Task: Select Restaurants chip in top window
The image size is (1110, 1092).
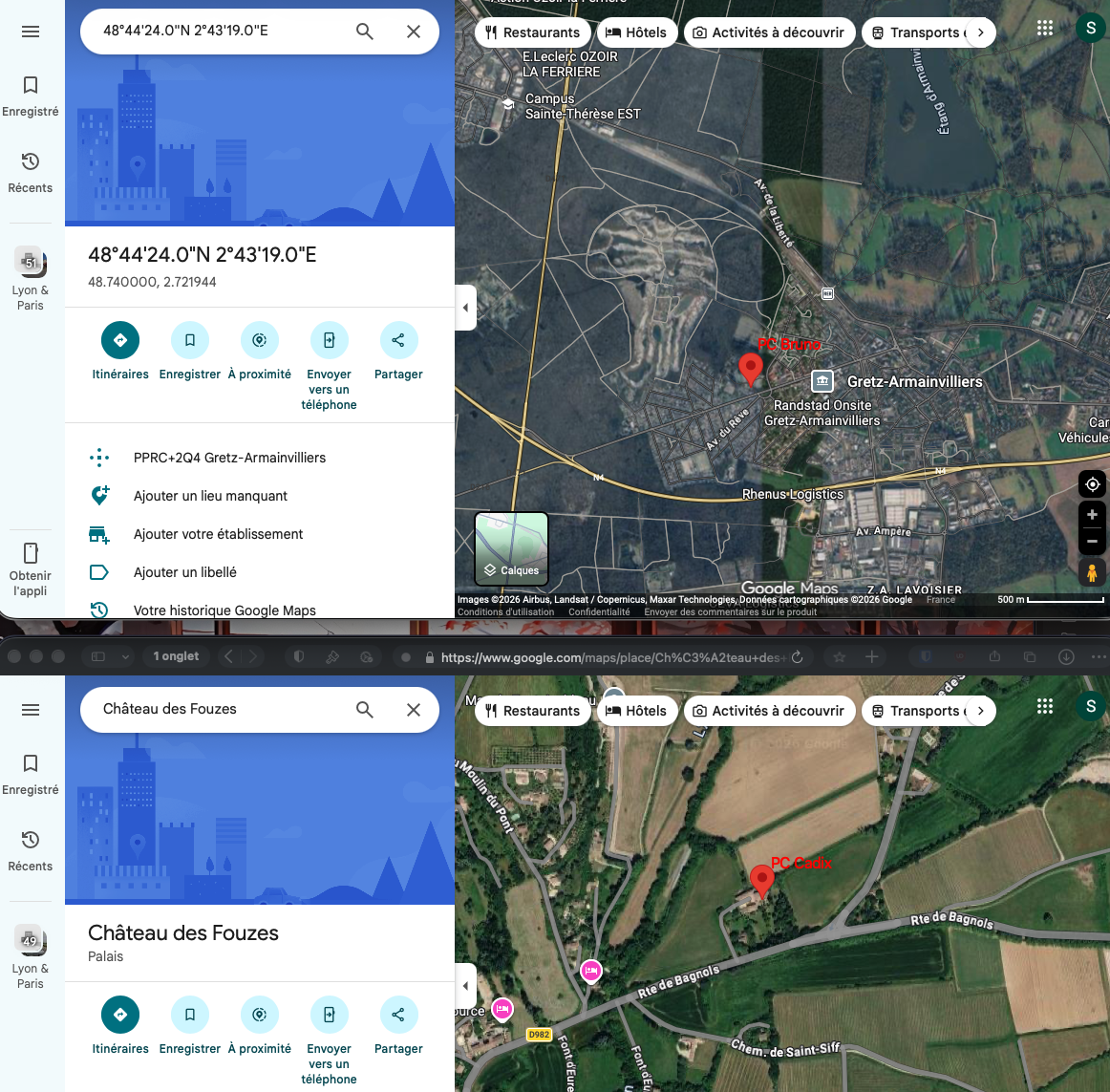Action: coord(532,32)
